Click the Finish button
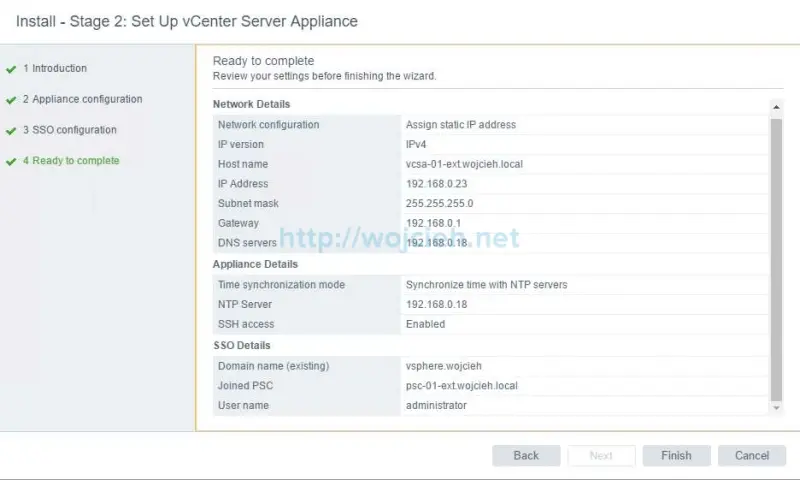 click(676, 456)
